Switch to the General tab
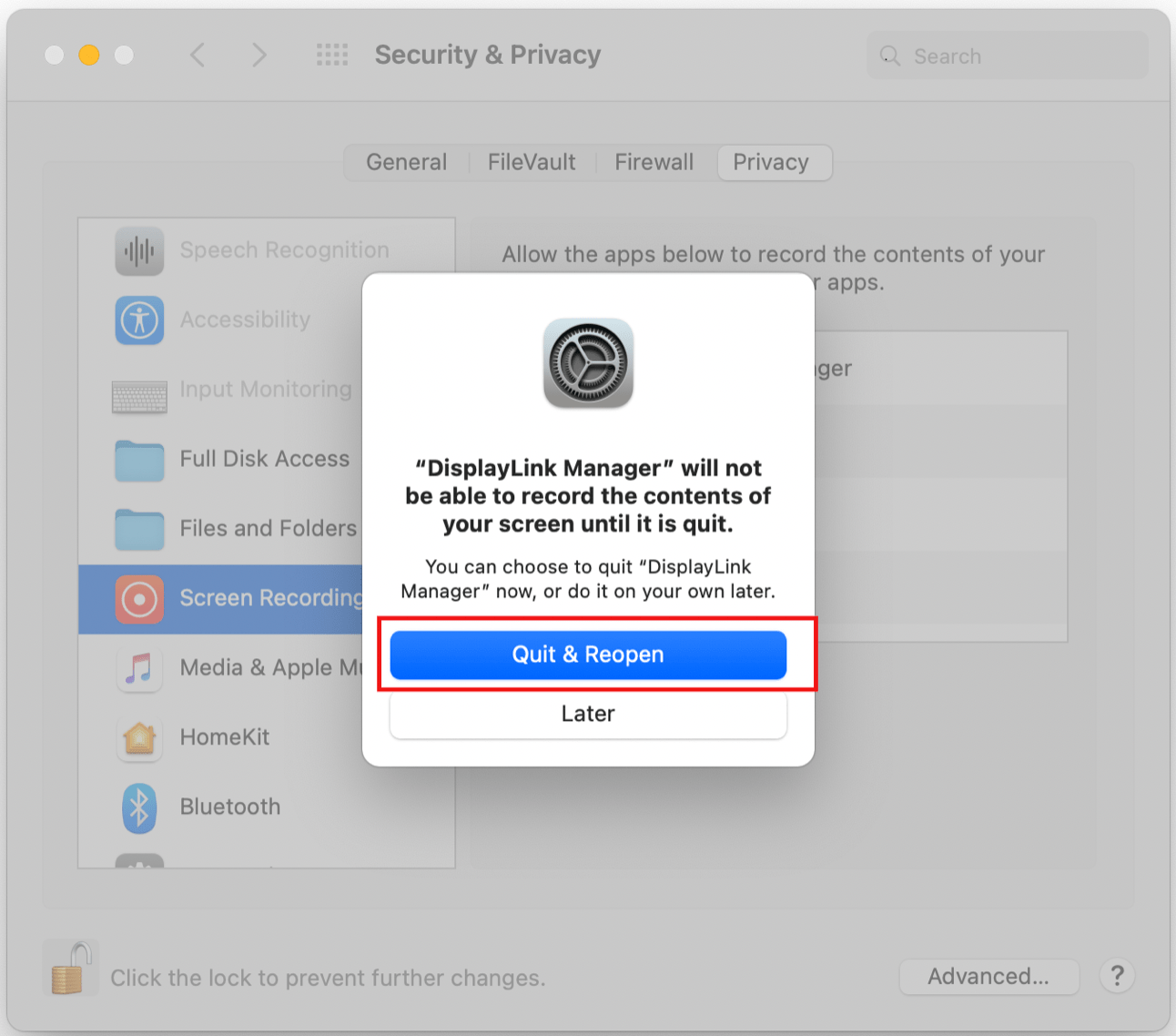 pos(406,162)
